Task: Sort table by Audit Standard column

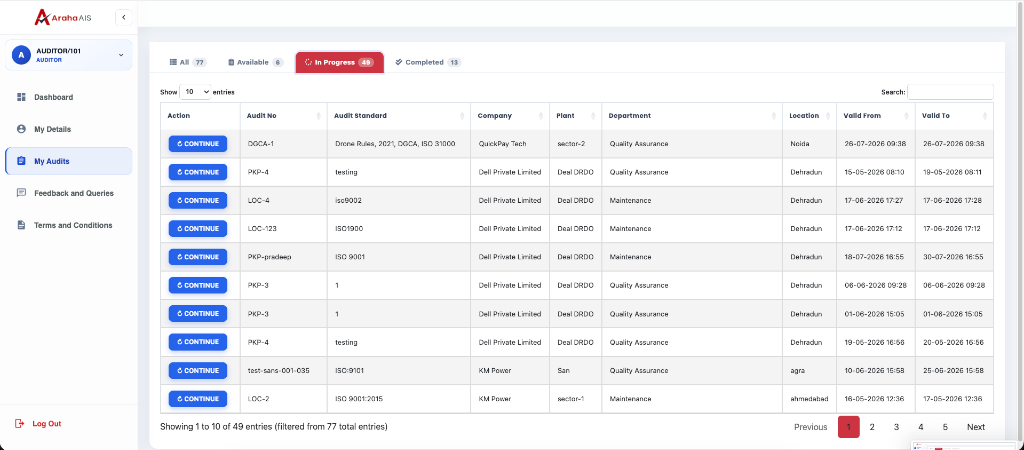Action: coord(398,116)
